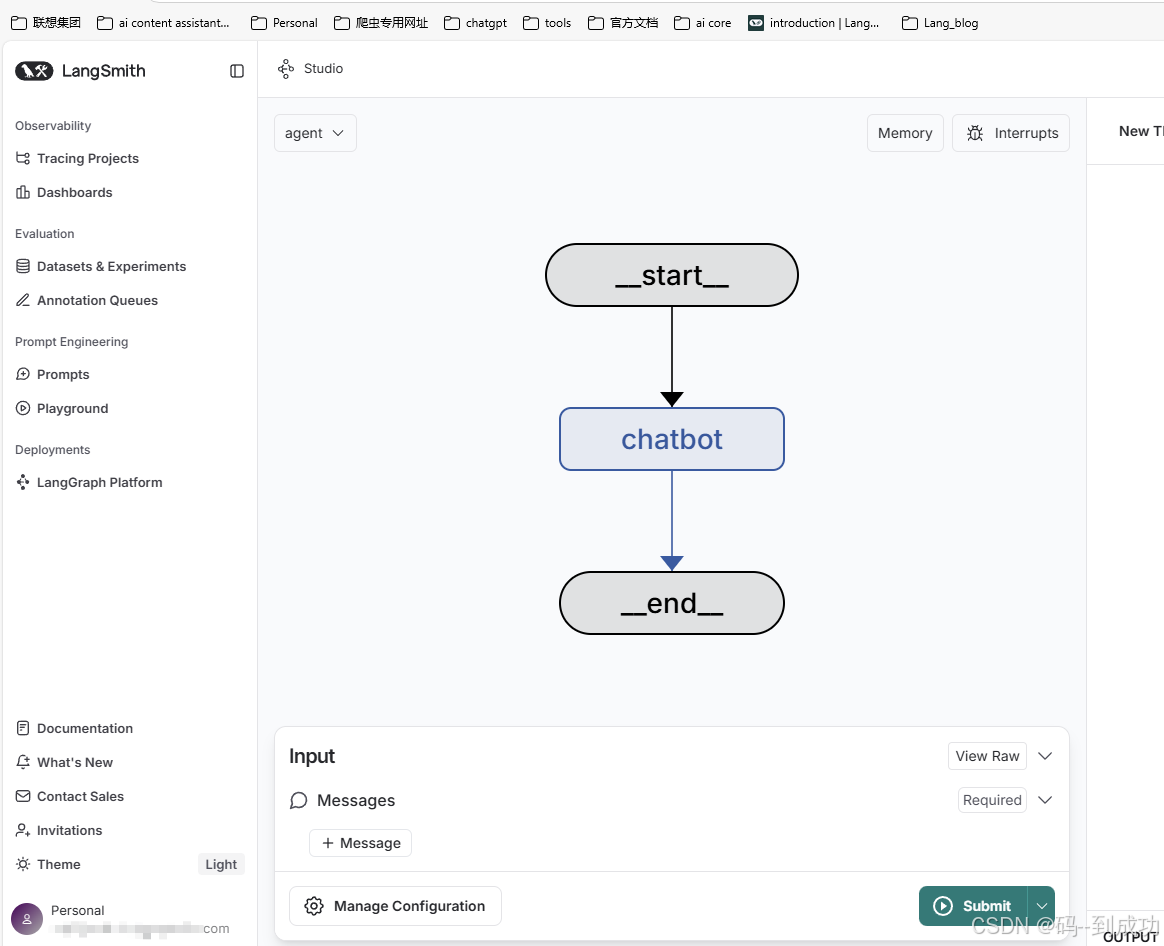
Task: Open Tracing Projects page
Action: tap(88, 158)
